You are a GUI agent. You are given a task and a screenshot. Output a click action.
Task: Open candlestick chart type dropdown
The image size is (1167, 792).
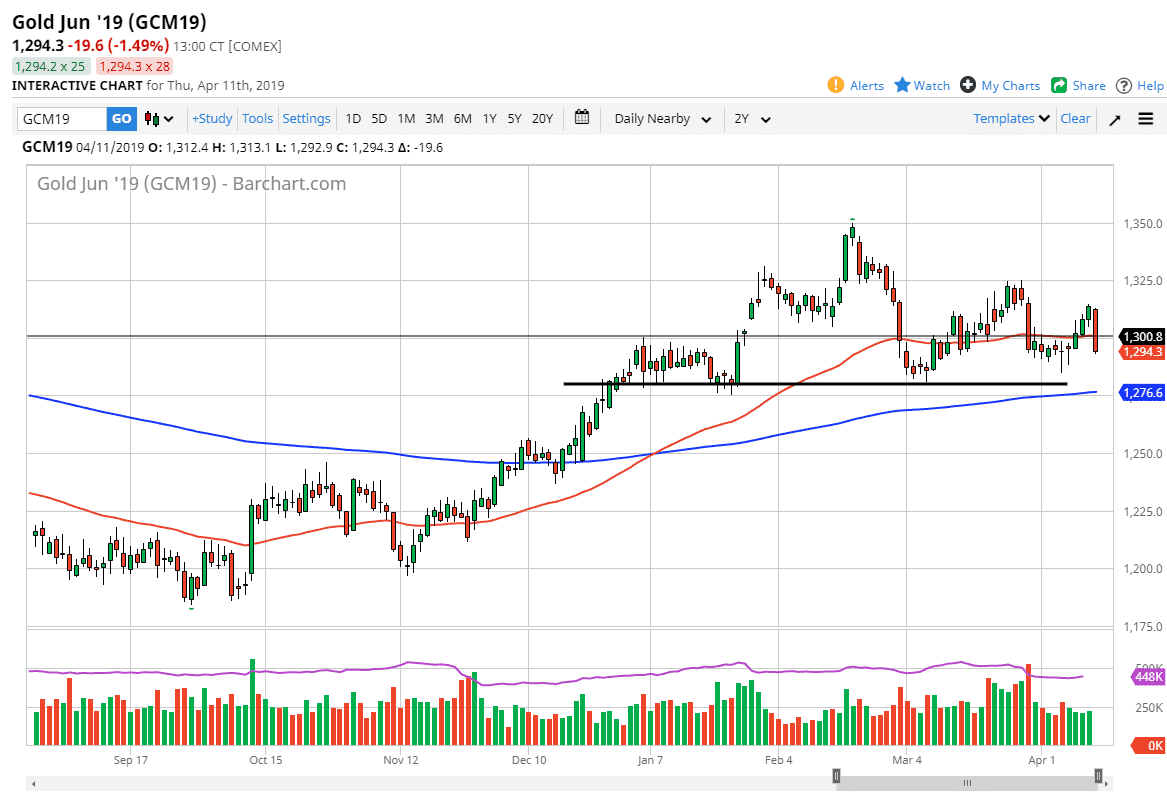(x=159, y=119)
